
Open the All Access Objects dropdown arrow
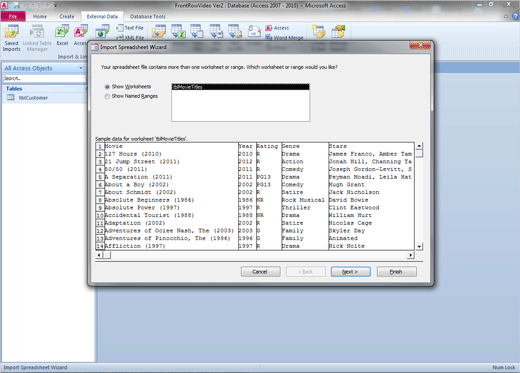81,68
